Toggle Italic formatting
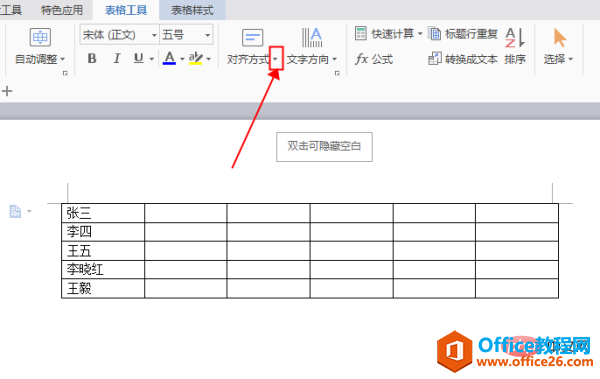Screen dimensions: 600x379 [x=117, y=59]
